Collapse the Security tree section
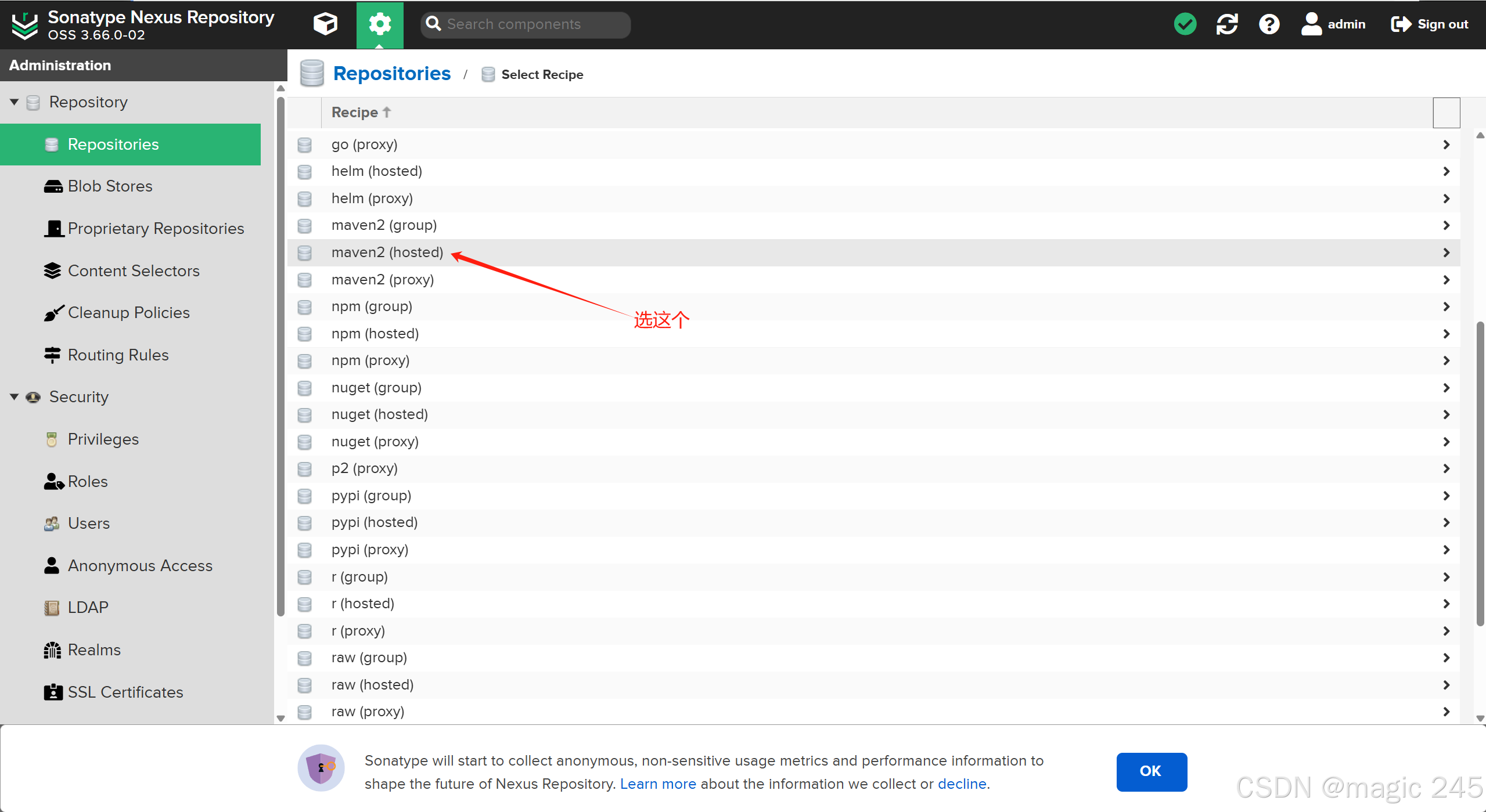Screen dimensions: 1486x812 tap(15, 397)
